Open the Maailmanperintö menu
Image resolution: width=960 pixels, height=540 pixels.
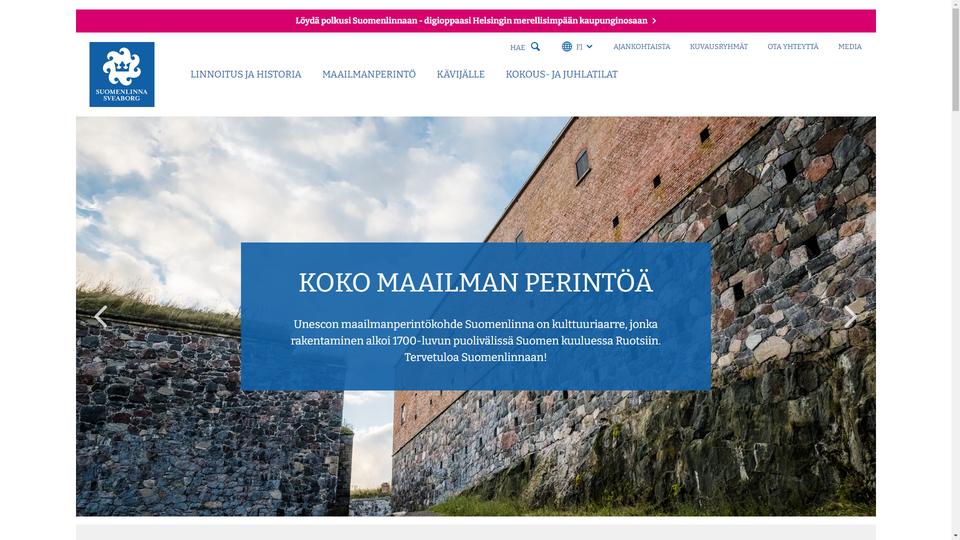(369, 75)
